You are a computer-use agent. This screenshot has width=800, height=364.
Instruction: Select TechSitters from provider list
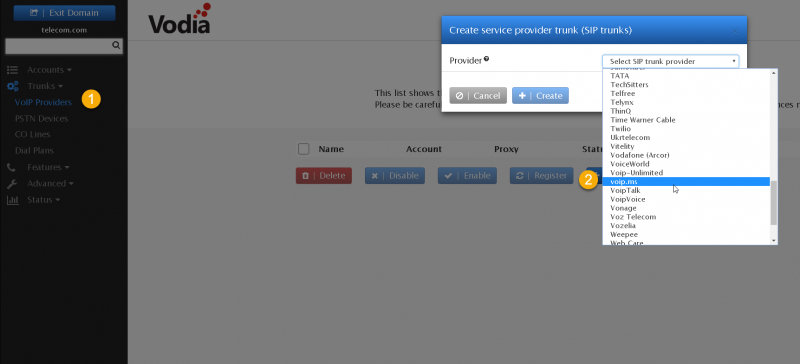(x=686, y=84)
